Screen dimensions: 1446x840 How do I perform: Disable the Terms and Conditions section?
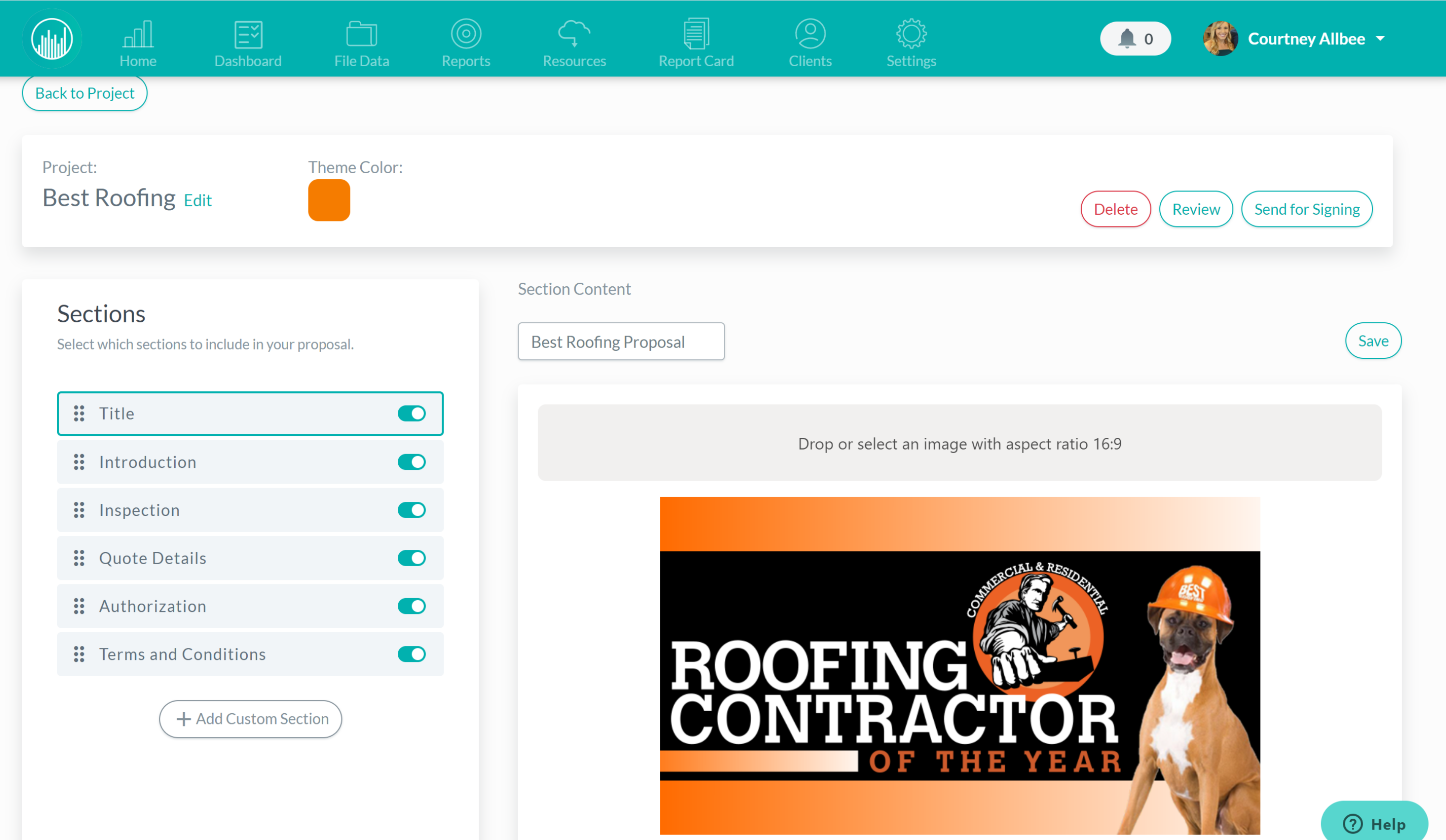tap(412, 654)
